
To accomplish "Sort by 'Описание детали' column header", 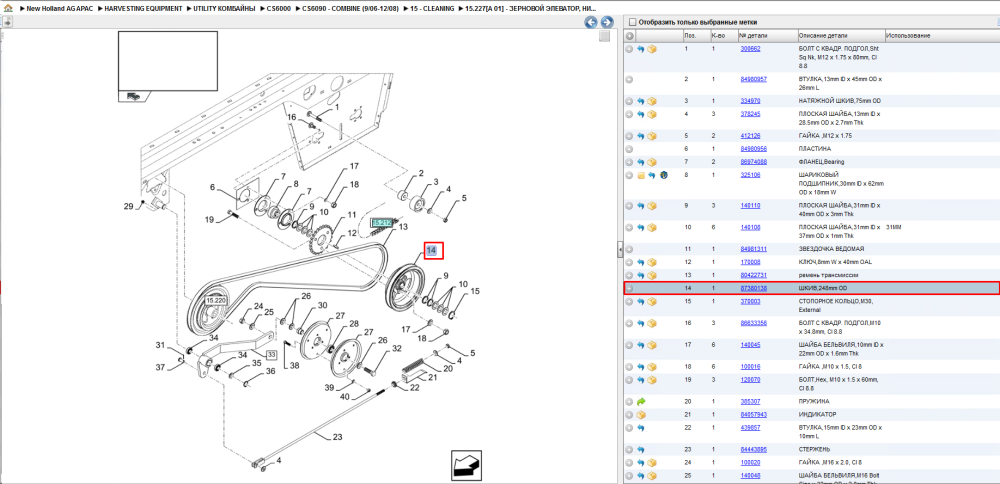I will (x=841, y=36).
